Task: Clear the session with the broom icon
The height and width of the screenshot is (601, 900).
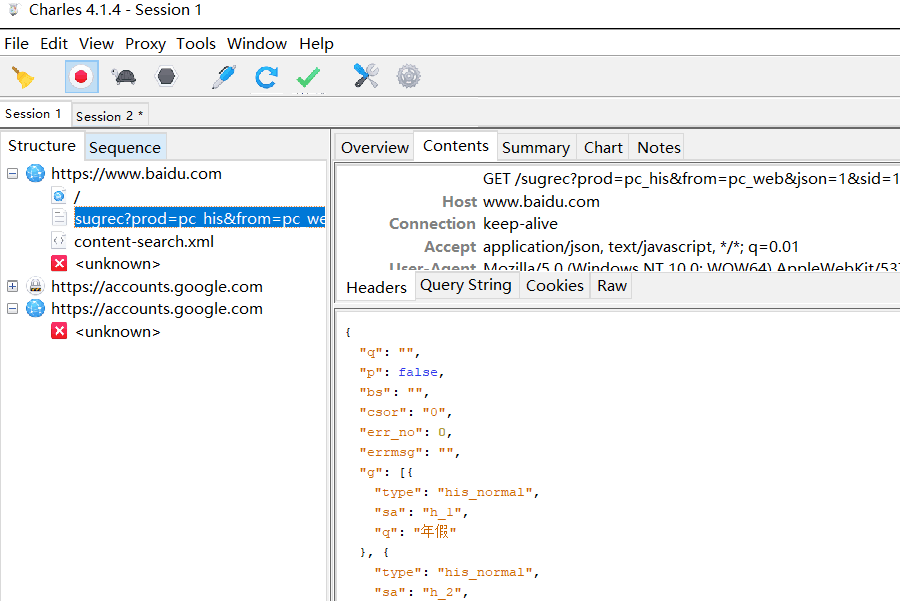Action: coord(23,77)
